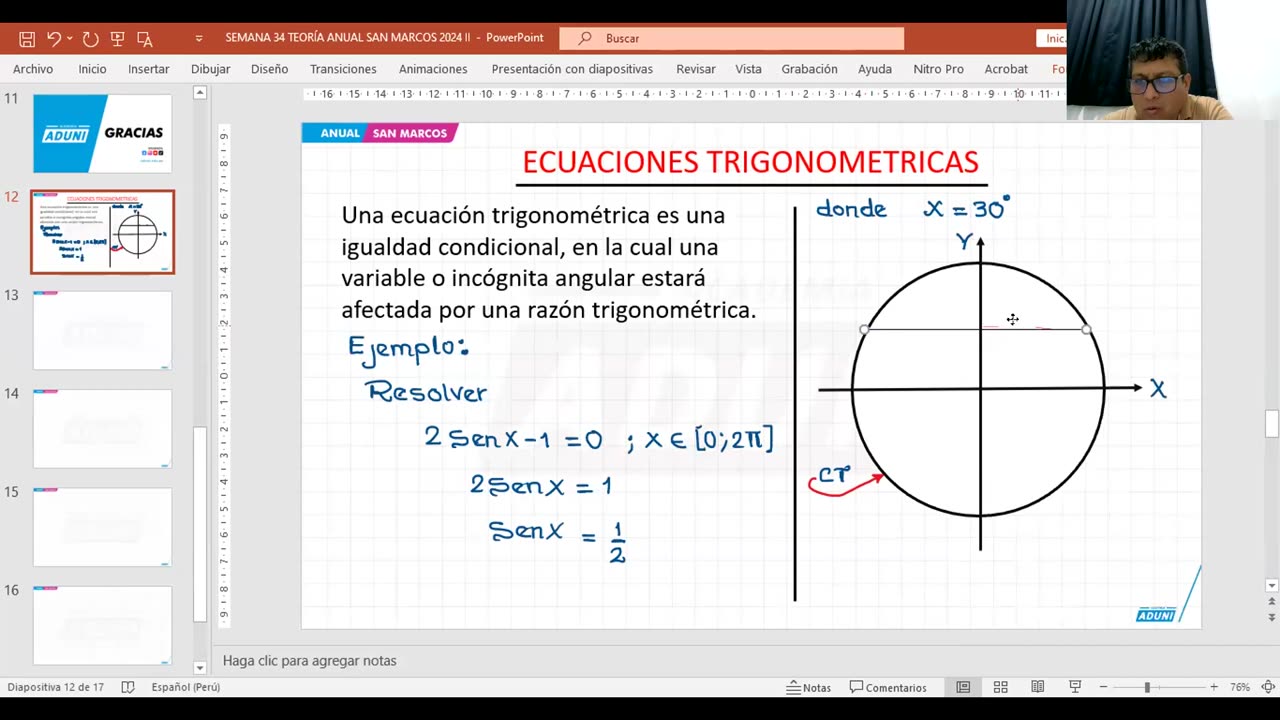Click thumbnail pane scroll down arrow
The image size is (1280, 720).
200,667
